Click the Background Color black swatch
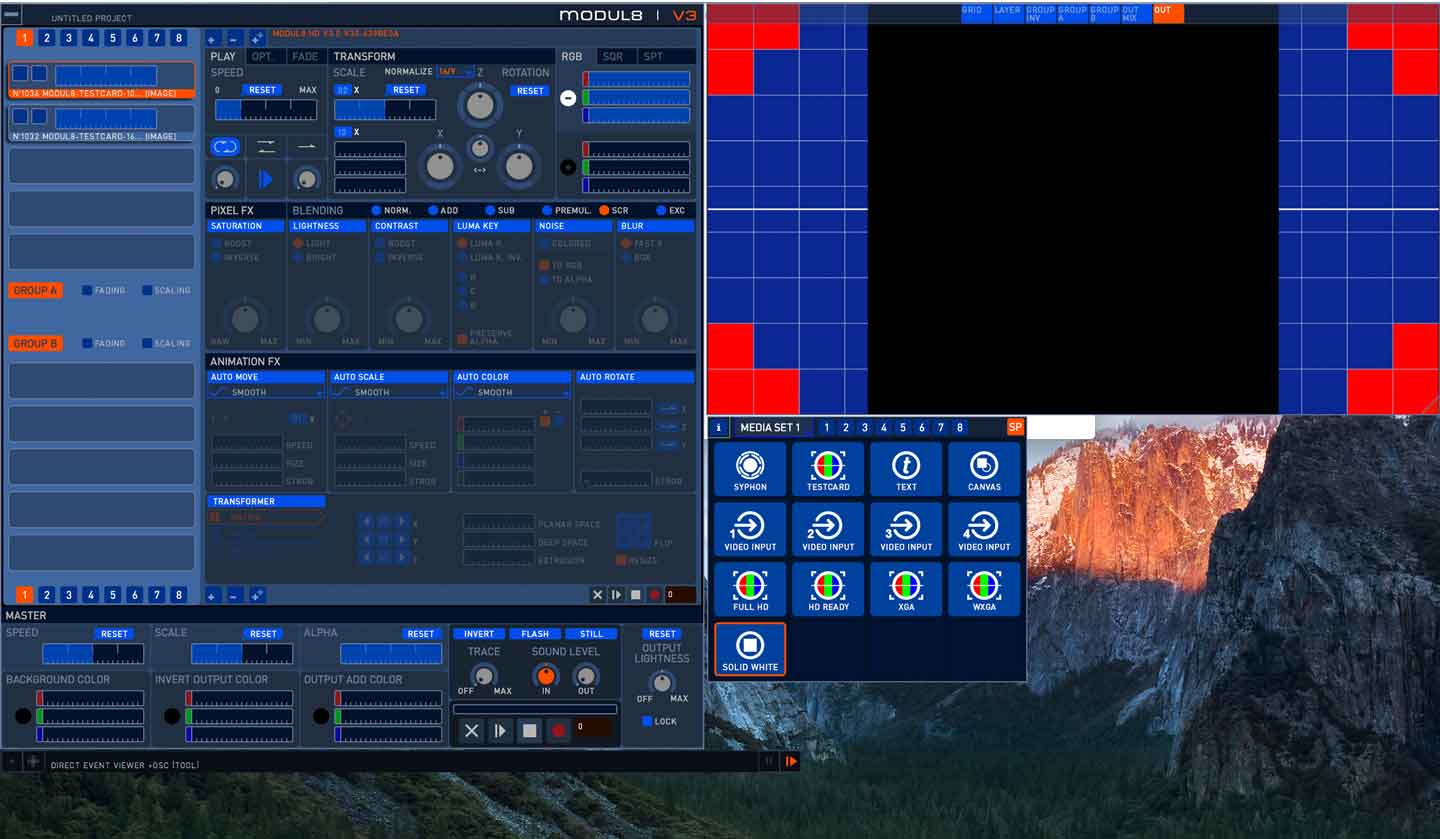 pos(22,716)
